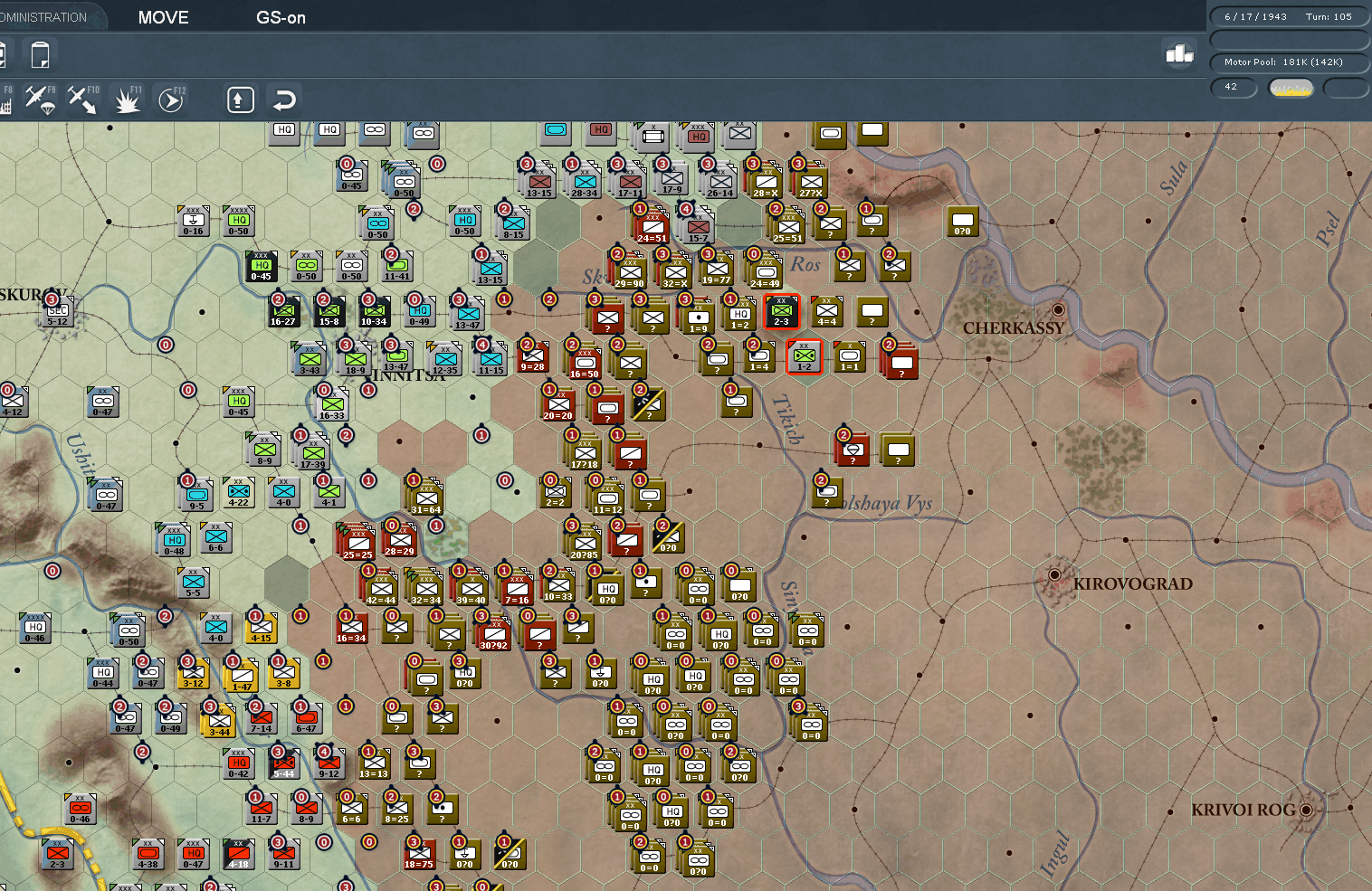This screenshot has width=1372, height=891.
Task: Click the upload arrow box toolbar icon
Action: click(240, 100)
